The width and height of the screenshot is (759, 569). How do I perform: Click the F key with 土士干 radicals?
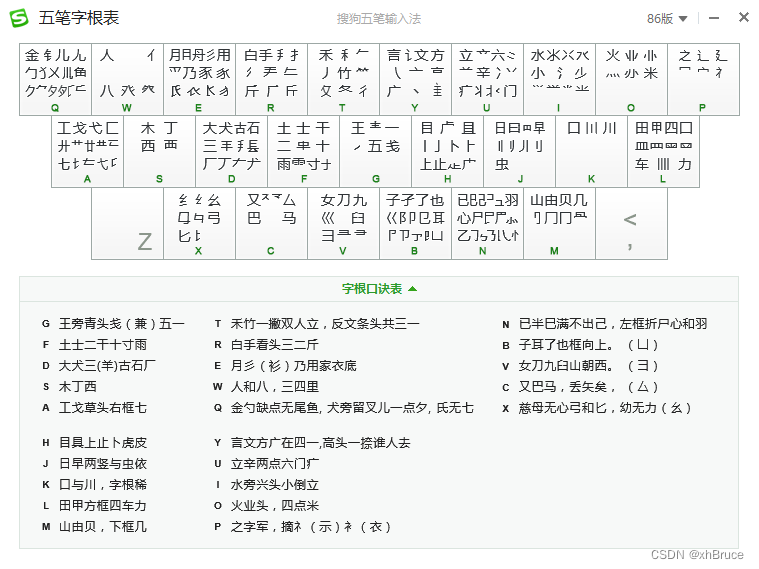(x=304, y=152)
